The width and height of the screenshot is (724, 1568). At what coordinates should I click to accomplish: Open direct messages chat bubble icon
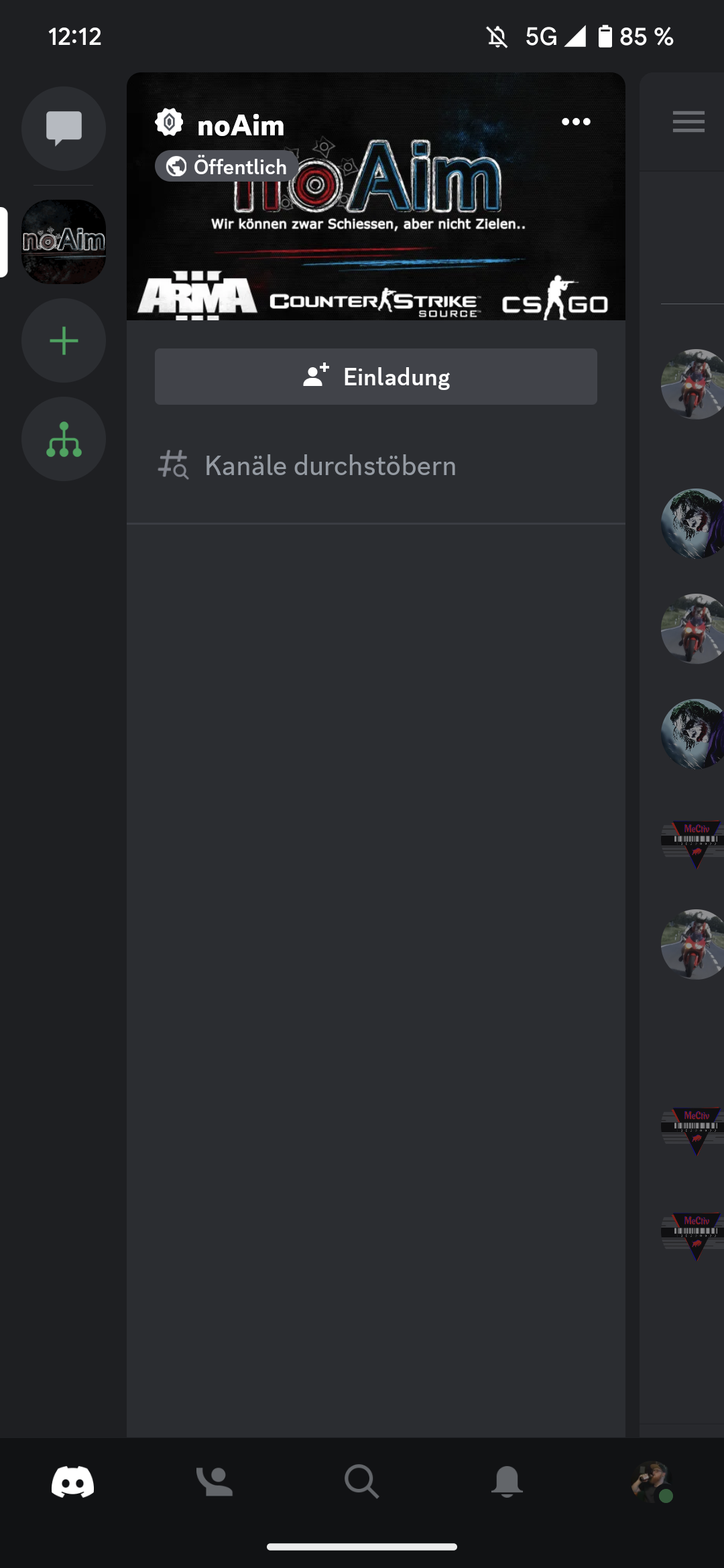(x=64, y=128)
